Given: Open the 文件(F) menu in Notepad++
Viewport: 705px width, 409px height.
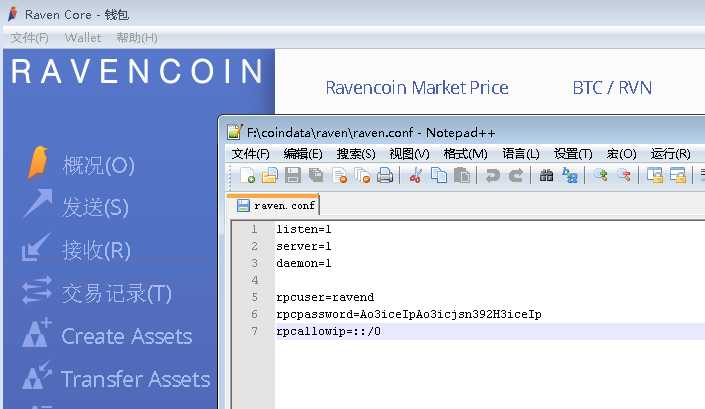Looking at the screenshot, I should click(250, 154).
